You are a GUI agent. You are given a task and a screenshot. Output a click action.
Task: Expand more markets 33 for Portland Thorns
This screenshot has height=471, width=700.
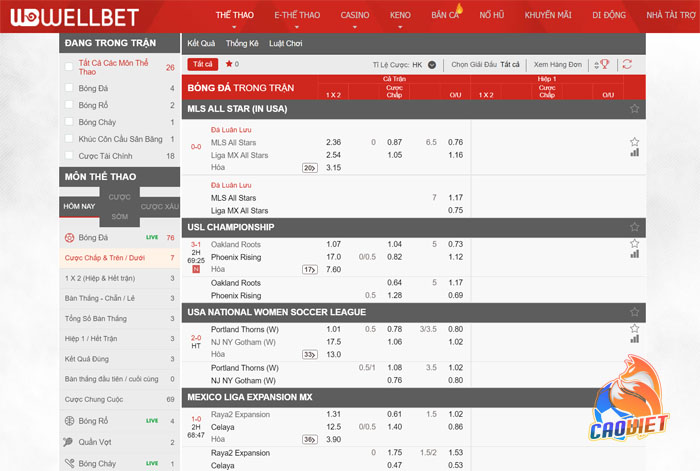[x=310, y=354]
